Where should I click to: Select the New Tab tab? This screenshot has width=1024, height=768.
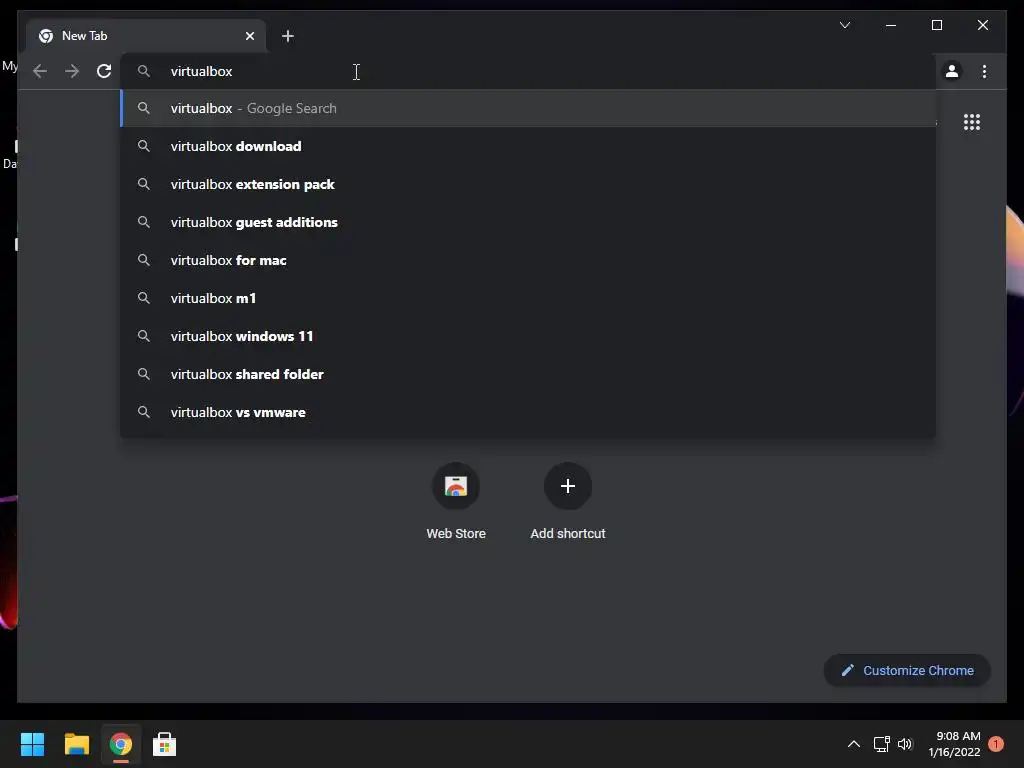(x=146, y=36)
